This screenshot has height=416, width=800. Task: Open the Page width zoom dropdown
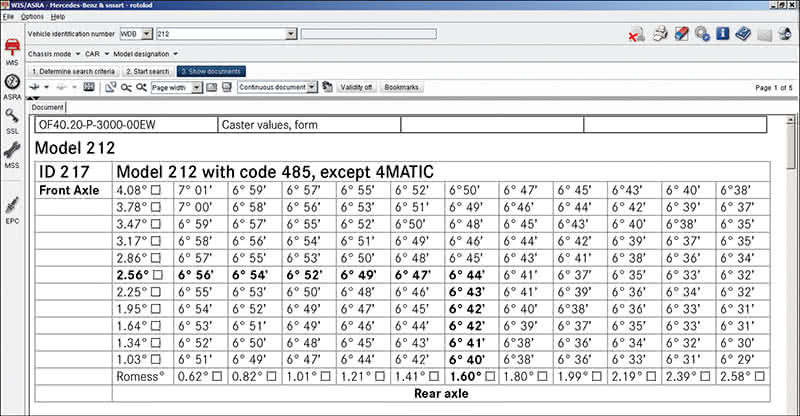196,88
